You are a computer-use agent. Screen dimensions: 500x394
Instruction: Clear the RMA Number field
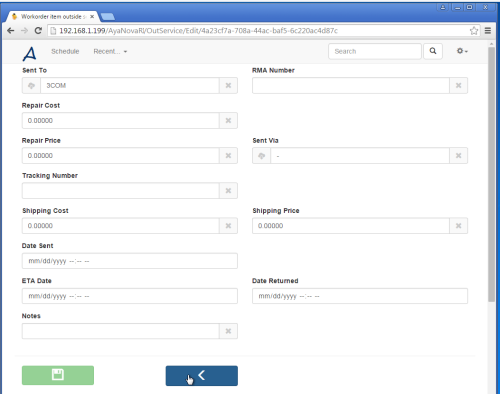459,86
